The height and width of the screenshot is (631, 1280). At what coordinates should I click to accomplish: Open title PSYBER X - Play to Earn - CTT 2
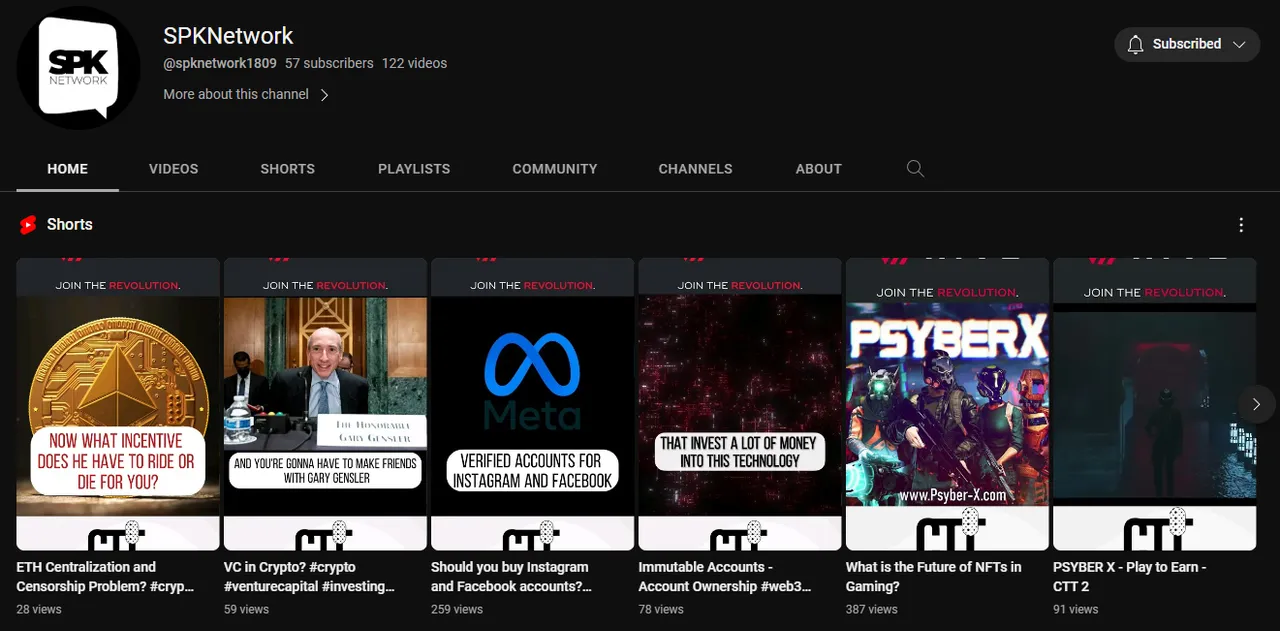click(x=1130, y=577)
